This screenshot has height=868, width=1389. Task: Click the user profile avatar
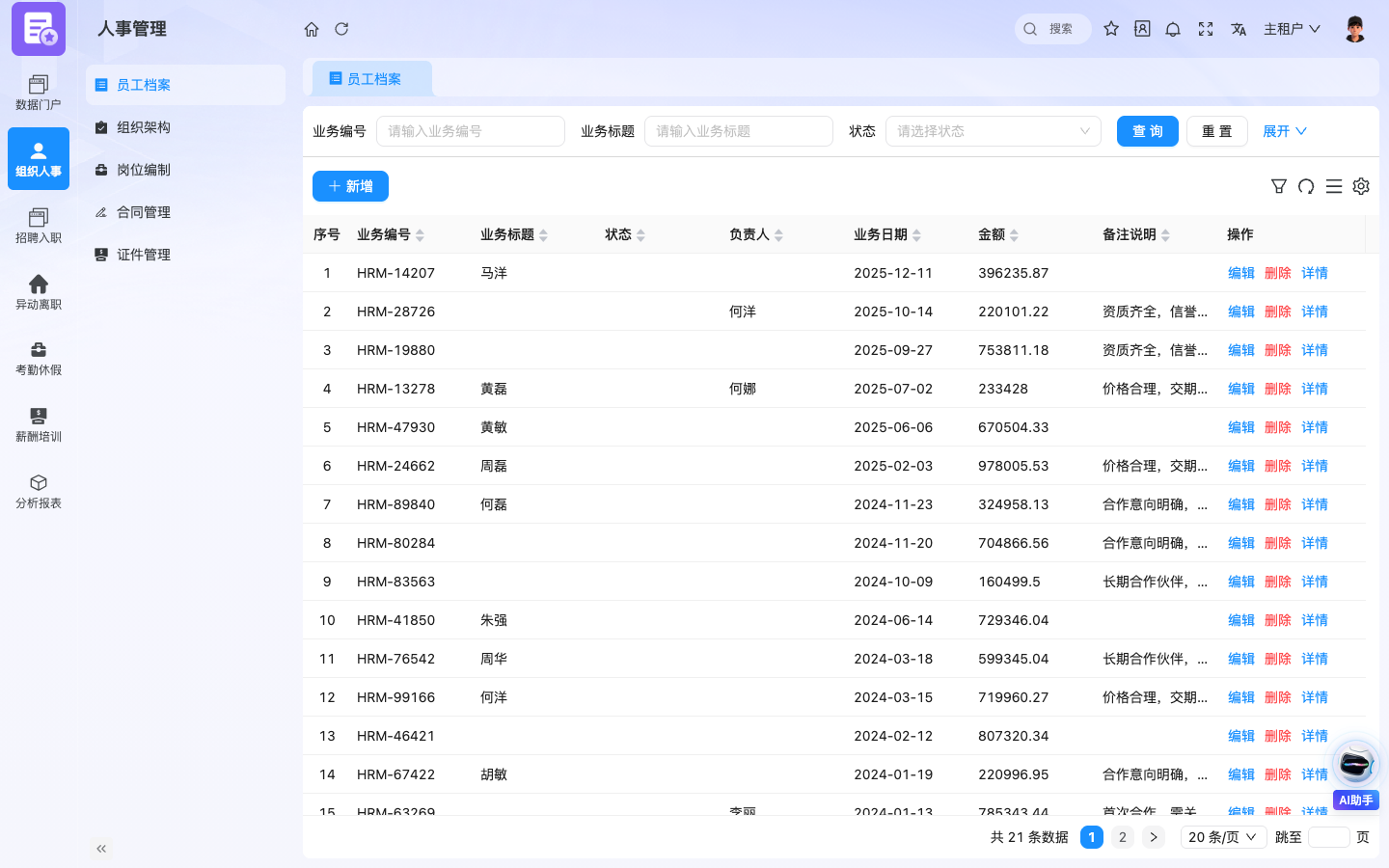[x=1355, y=29]
